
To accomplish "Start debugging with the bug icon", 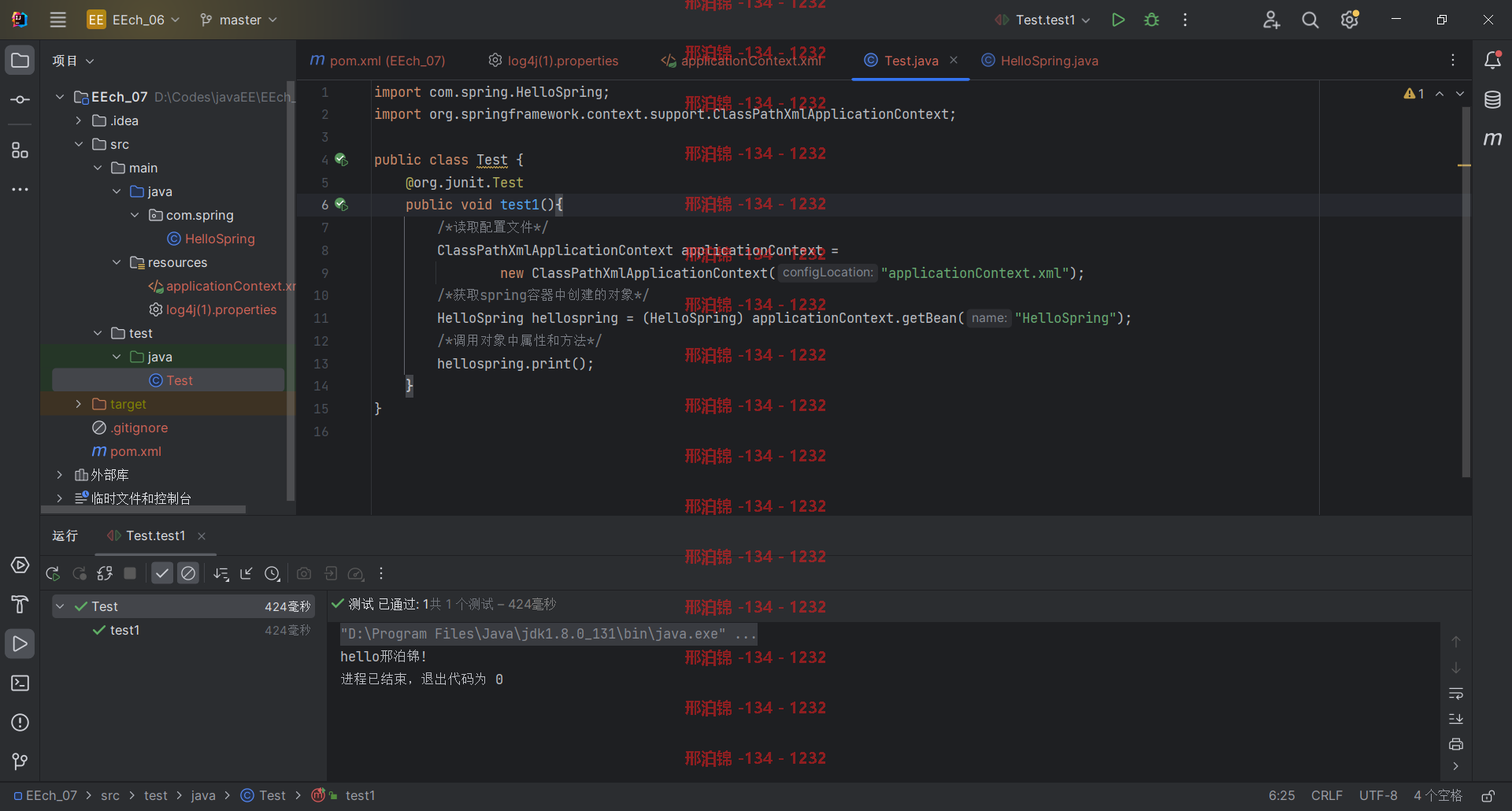I will tap(1151, 20).
